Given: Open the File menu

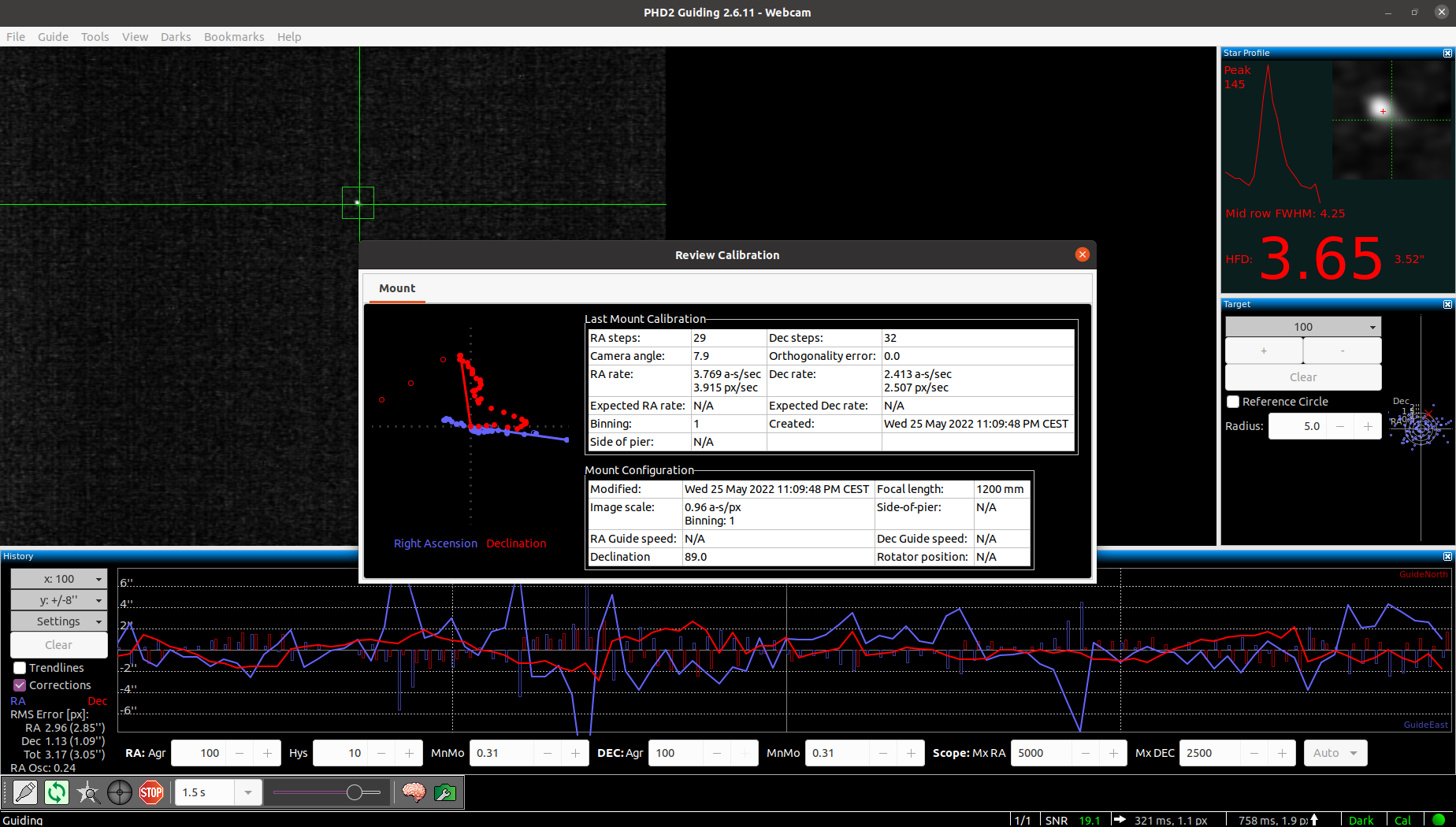Looking at the screenshot, I should (16, 37).
